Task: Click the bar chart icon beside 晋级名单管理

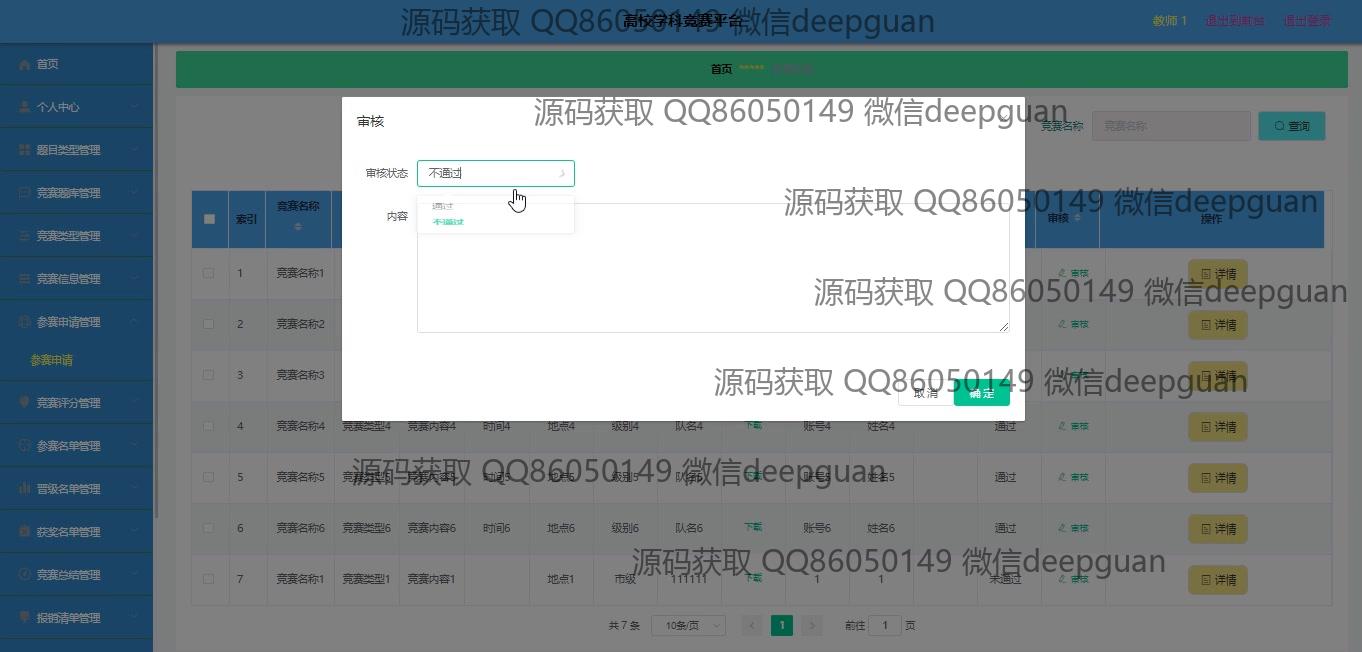Action: pos(25,489)
